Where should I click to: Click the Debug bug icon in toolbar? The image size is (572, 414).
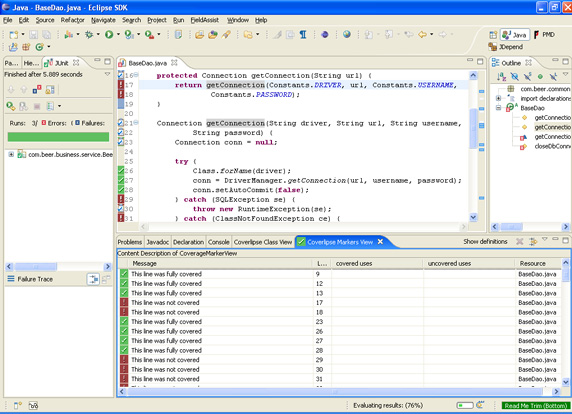pyautogui.click(x=89, y=34)
